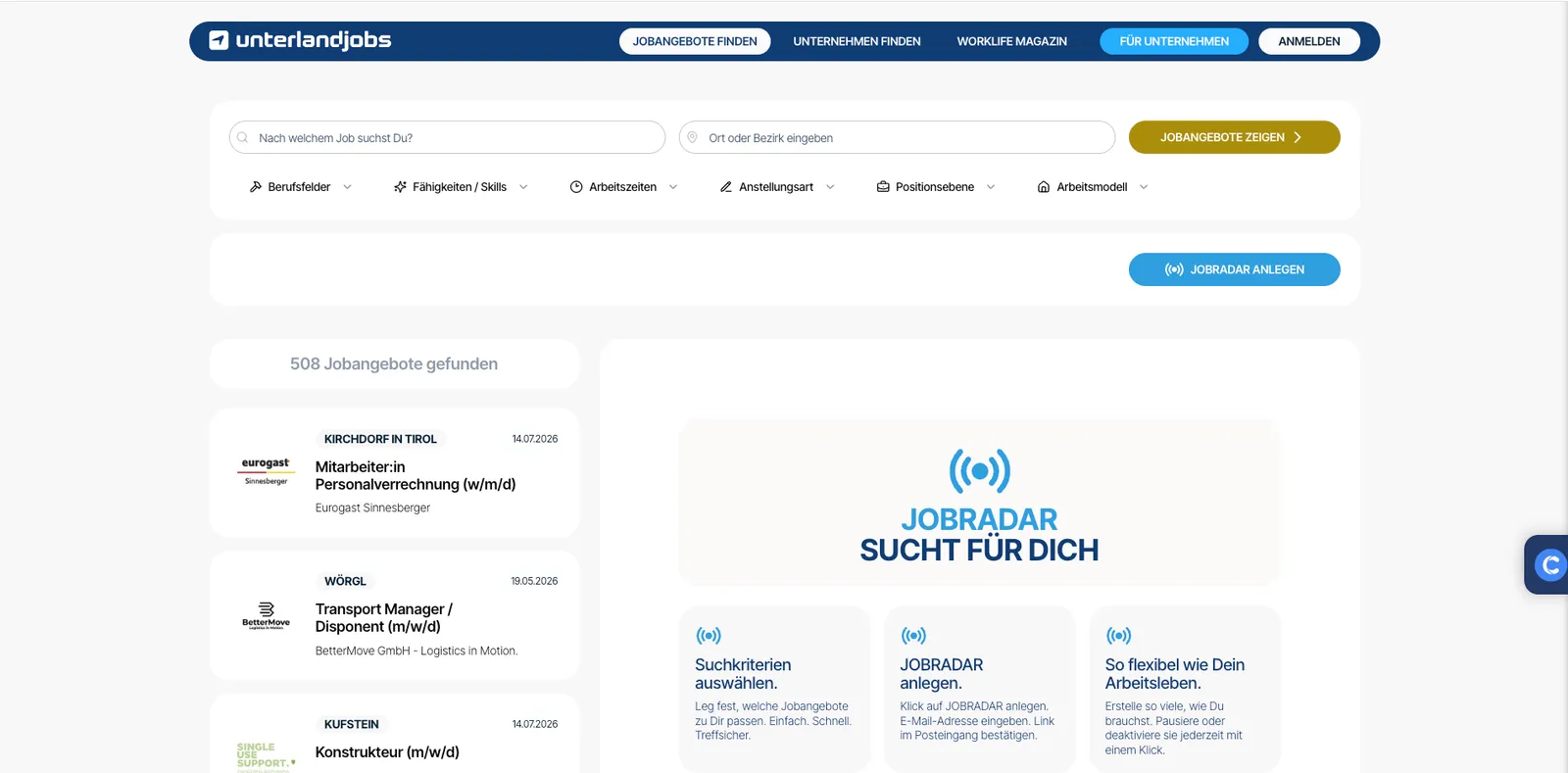Click the Berufsfelder wrench icon

[x=256, y=187]
